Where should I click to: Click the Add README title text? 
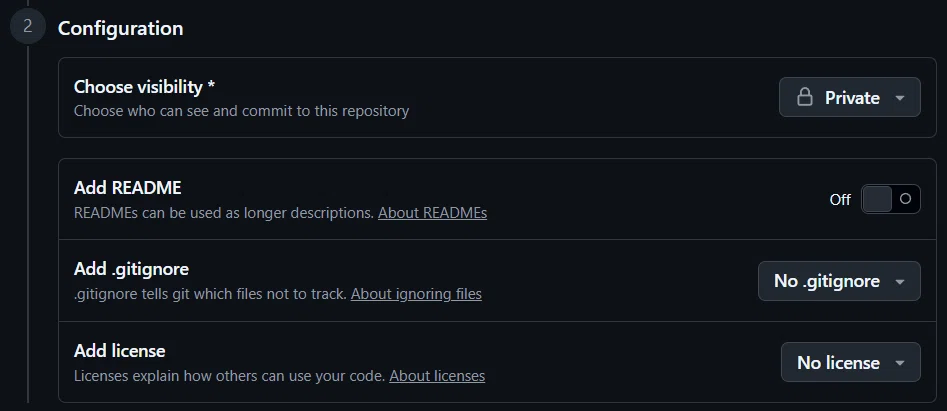pyautogui.click(x=127, y=188)
